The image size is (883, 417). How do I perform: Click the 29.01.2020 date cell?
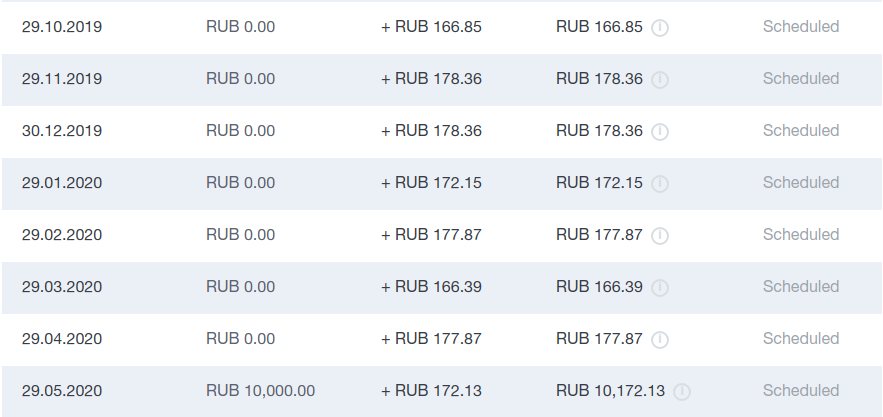coord(62,183)
